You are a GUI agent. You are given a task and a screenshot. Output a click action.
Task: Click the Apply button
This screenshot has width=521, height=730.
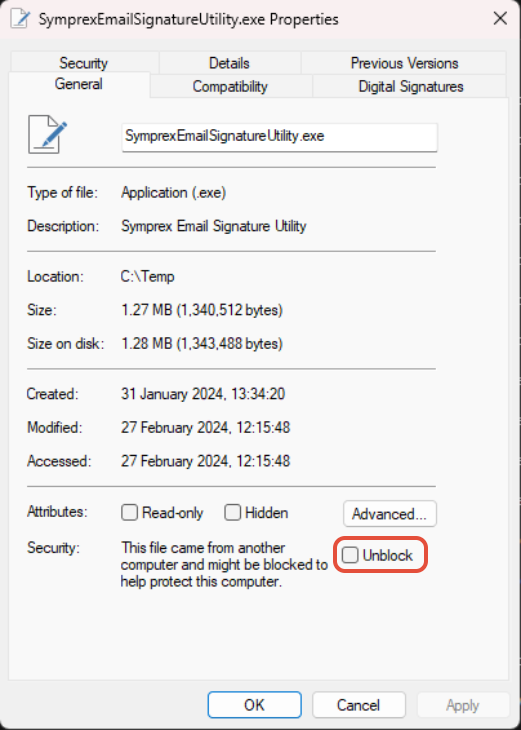pyautogui.click(x=463, y=705)
